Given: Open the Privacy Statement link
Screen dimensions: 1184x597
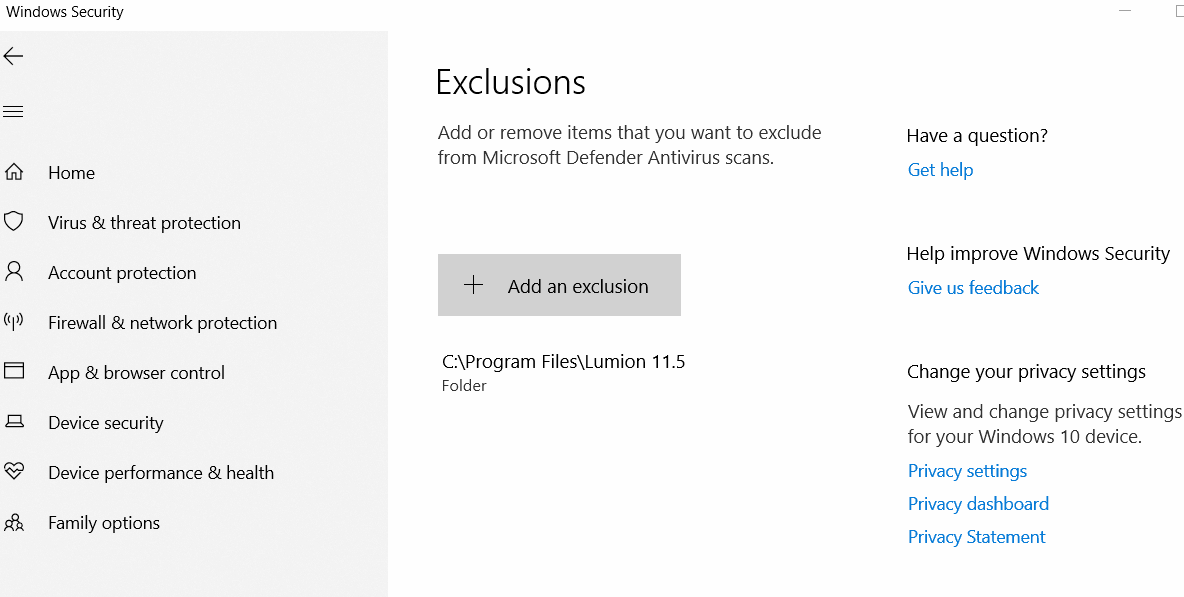Looking at the screenshot, I should 976,537.
